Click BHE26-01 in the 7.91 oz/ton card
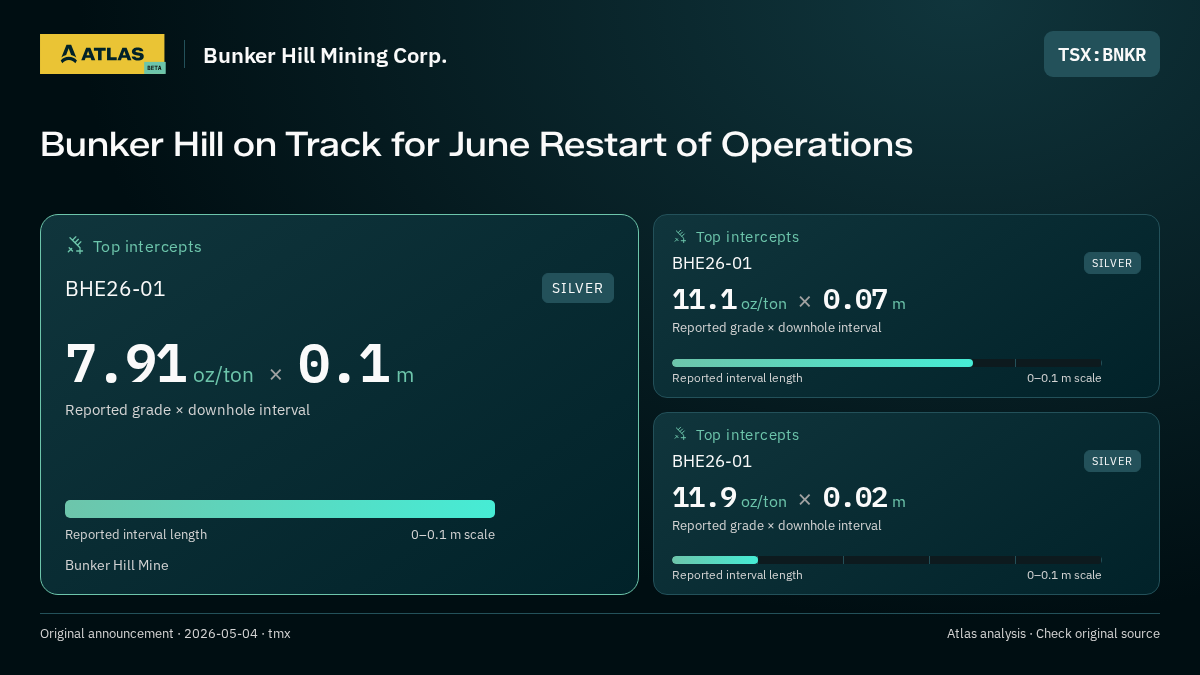 [115, 289]
